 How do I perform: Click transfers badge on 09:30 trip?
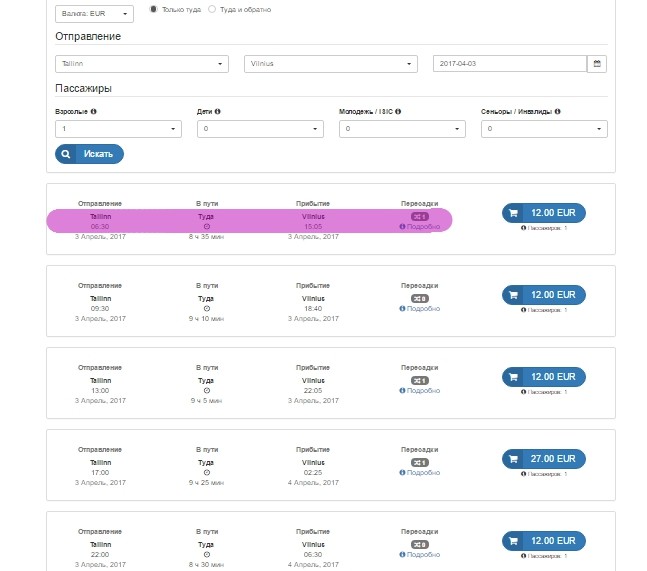tap(419, 298)
